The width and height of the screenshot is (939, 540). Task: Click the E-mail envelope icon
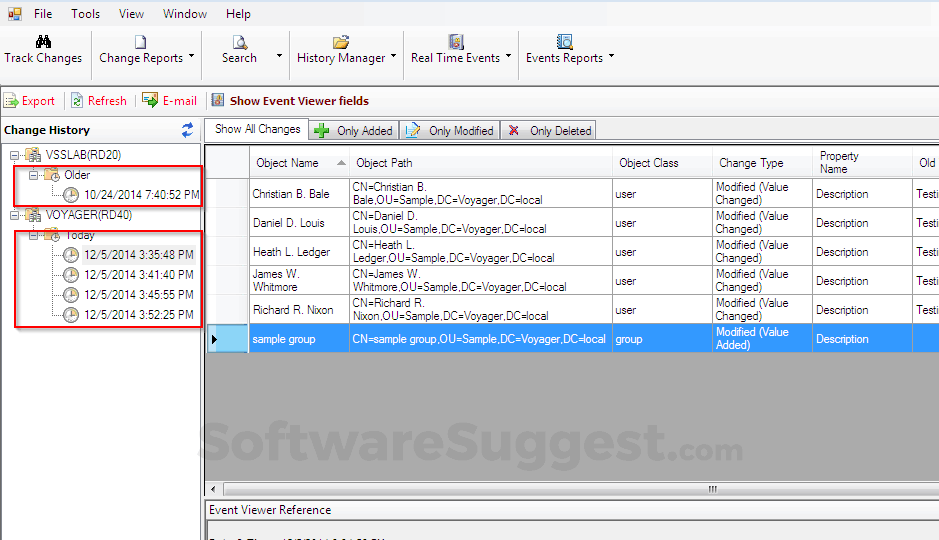pos(150,100)
